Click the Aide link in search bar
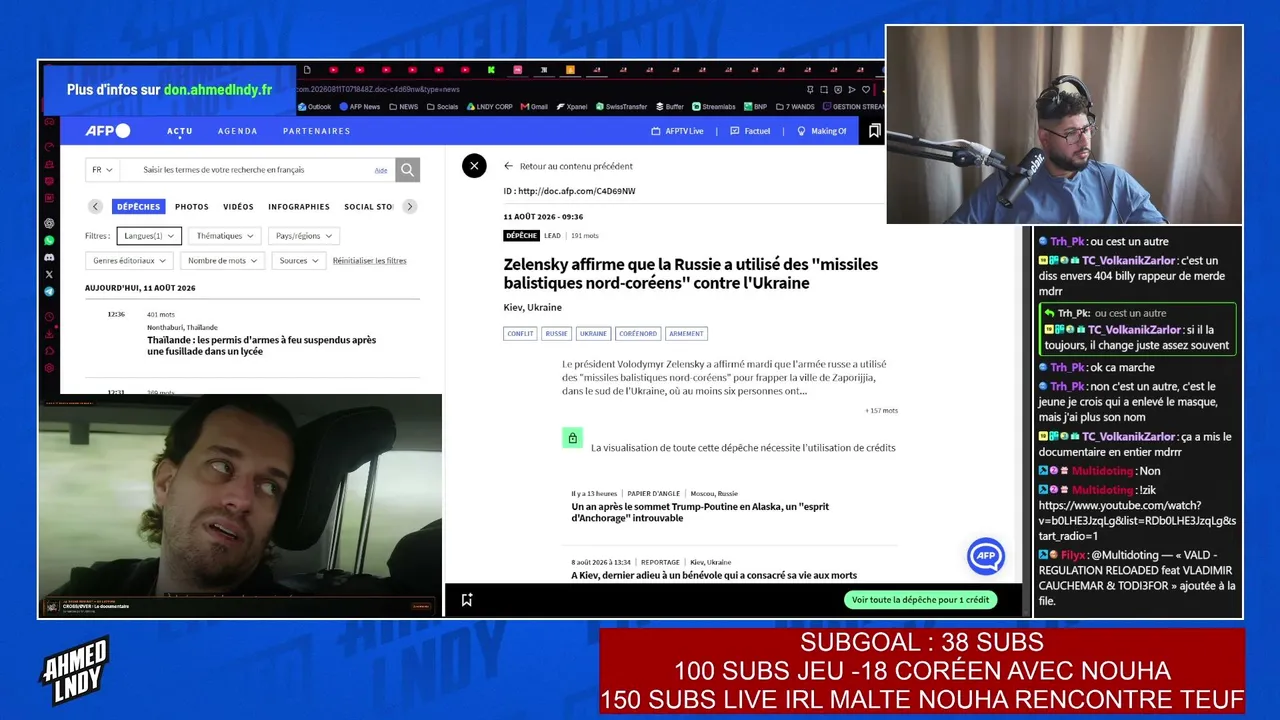The width and height of the screenshot is (1280, 720). (381, 171)
